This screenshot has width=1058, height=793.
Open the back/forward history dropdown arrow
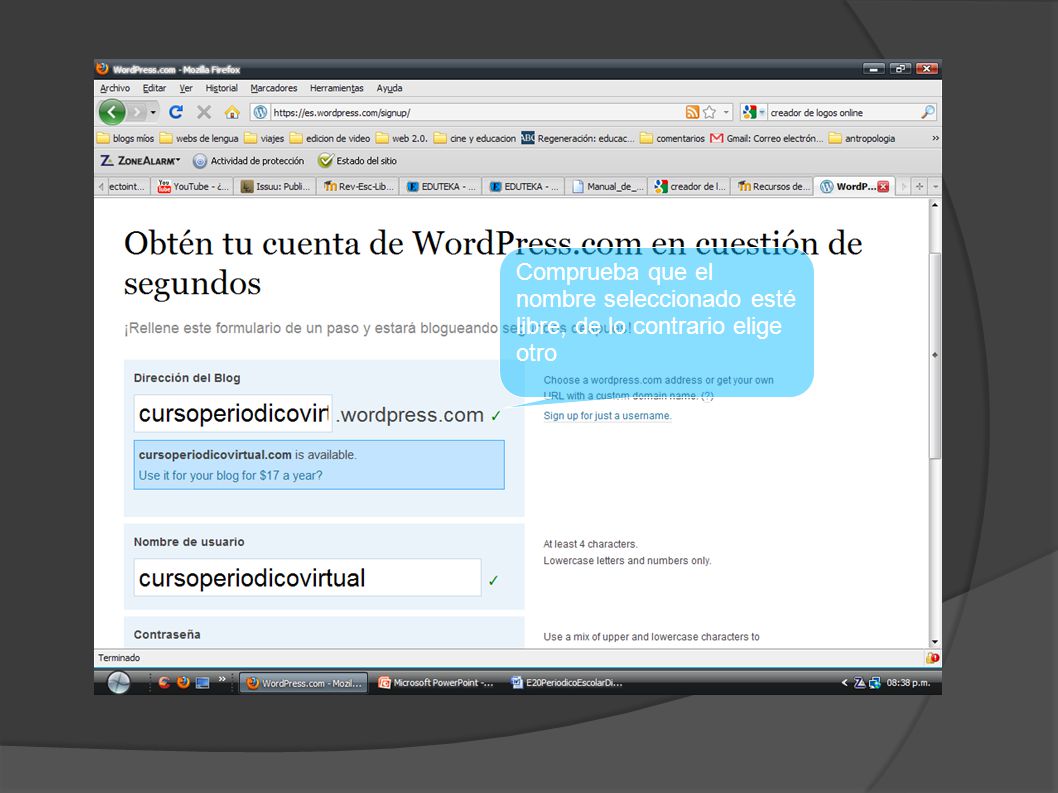153,112
